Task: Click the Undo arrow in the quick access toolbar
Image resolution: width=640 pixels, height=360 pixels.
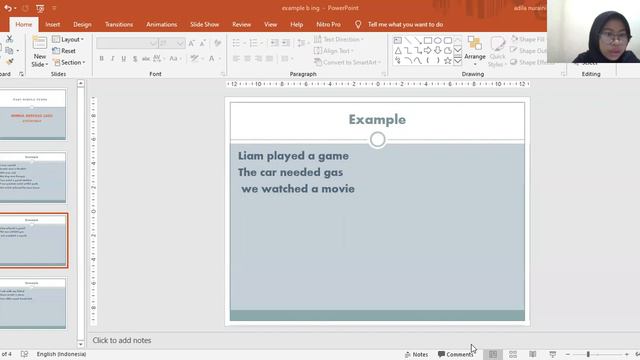Action: (x=8, y=8)
